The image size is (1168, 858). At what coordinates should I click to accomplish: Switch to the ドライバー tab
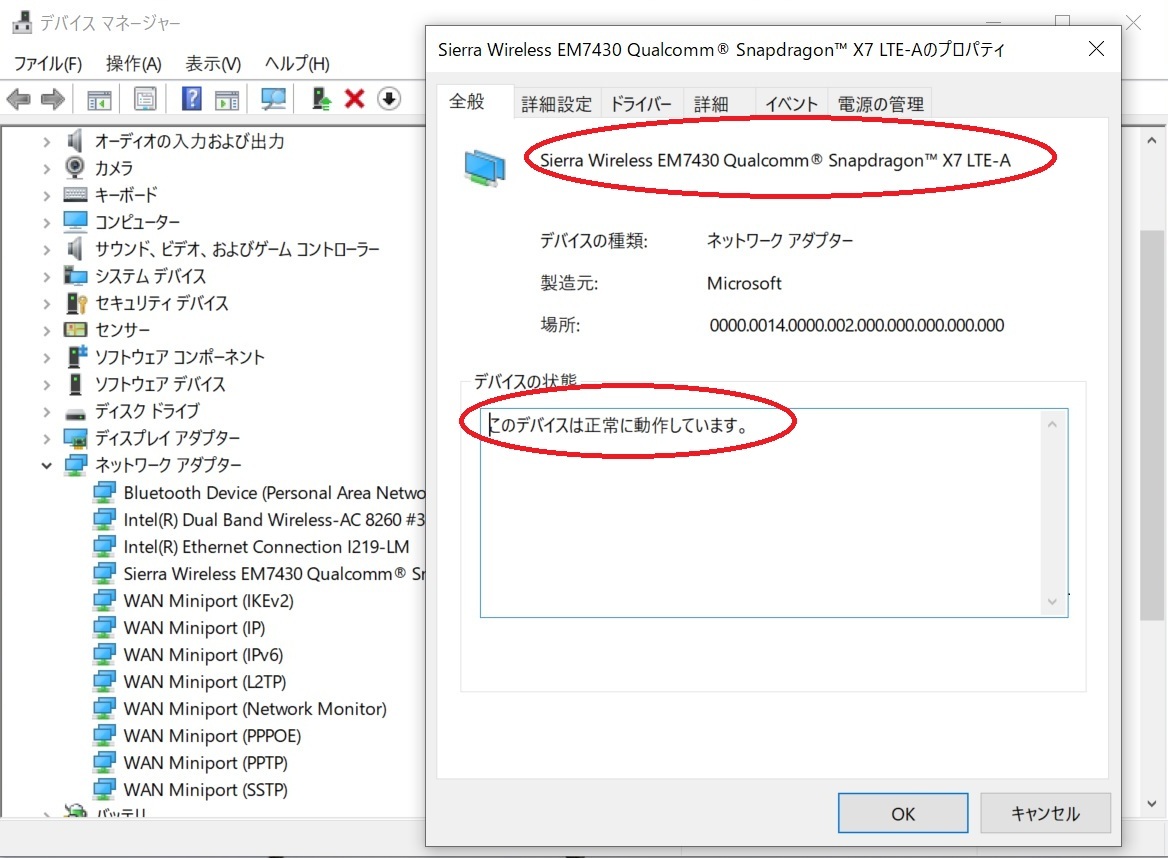(641, 104)
